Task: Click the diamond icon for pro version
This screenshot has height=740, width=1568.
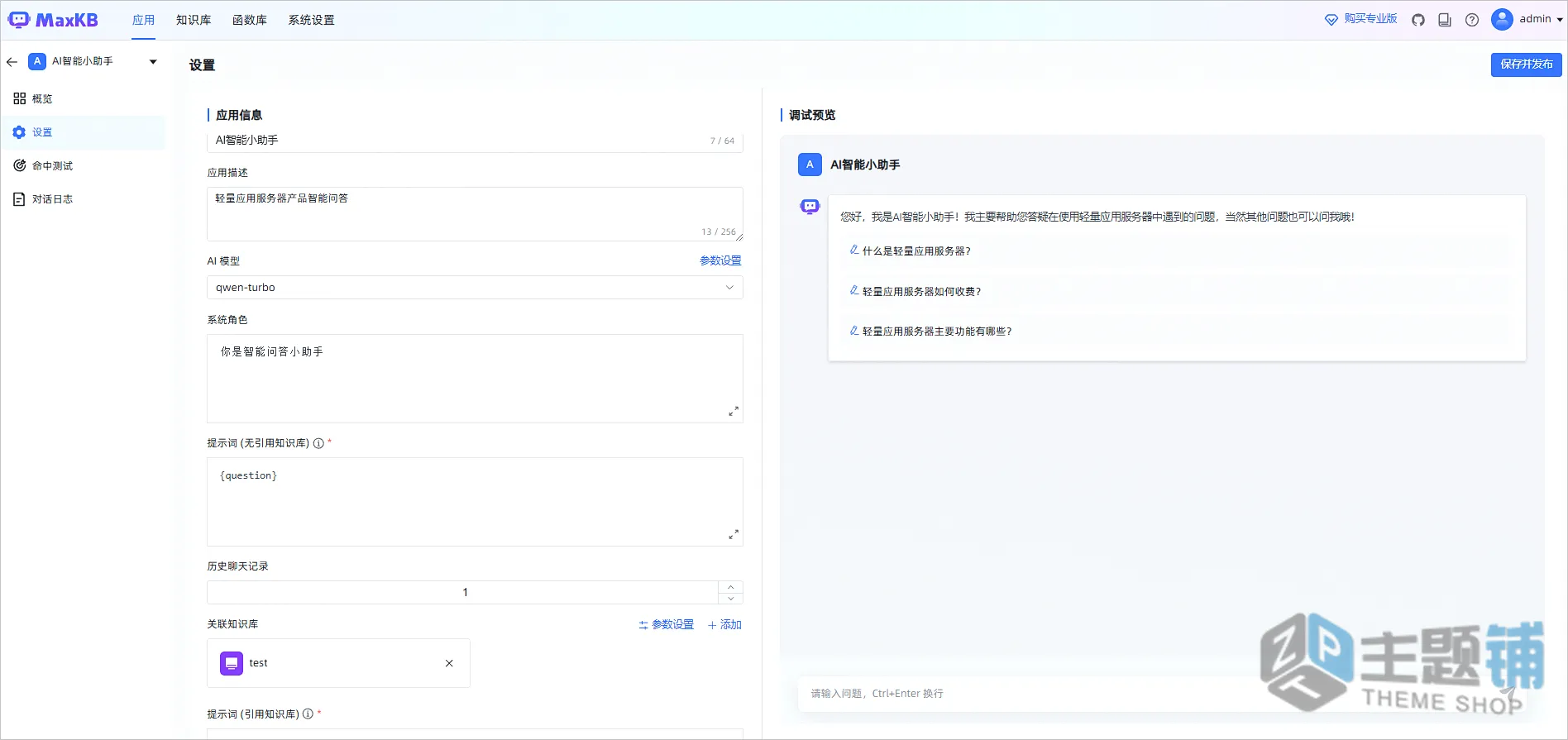Action: [1331, 20]
